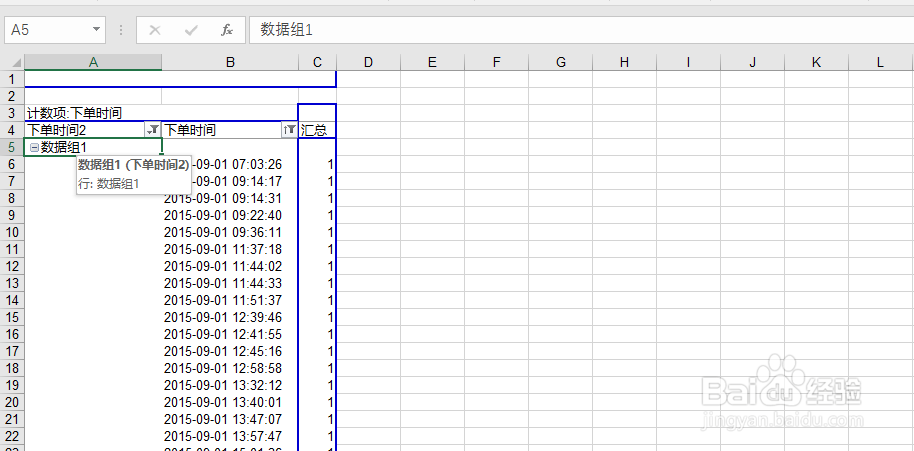Click the time cell ending 07:03:26
This screenshot has width=914, height=451.
pos(230,165)
